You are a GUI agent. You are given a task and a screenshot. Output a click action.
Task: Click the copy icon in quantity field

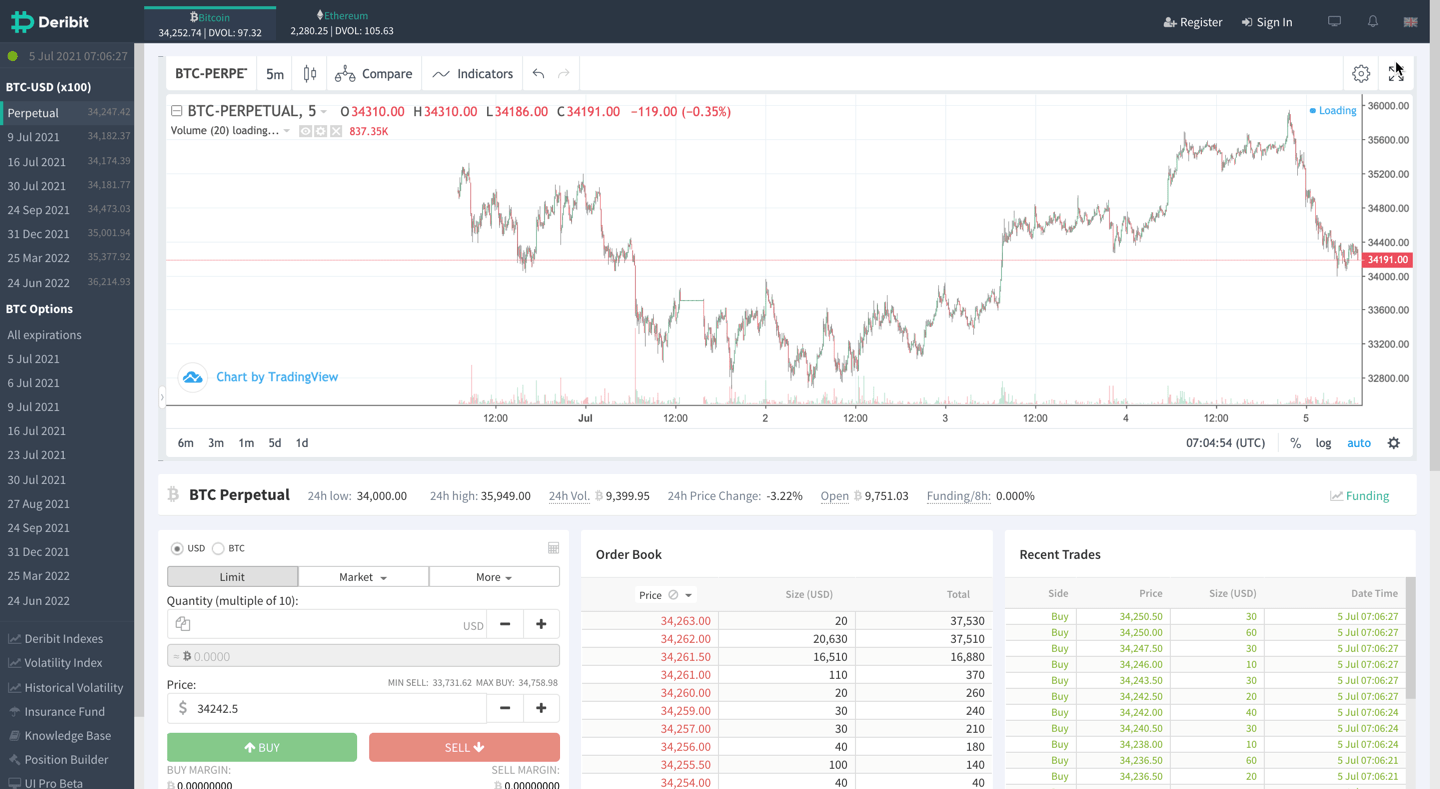pos(183,624)
